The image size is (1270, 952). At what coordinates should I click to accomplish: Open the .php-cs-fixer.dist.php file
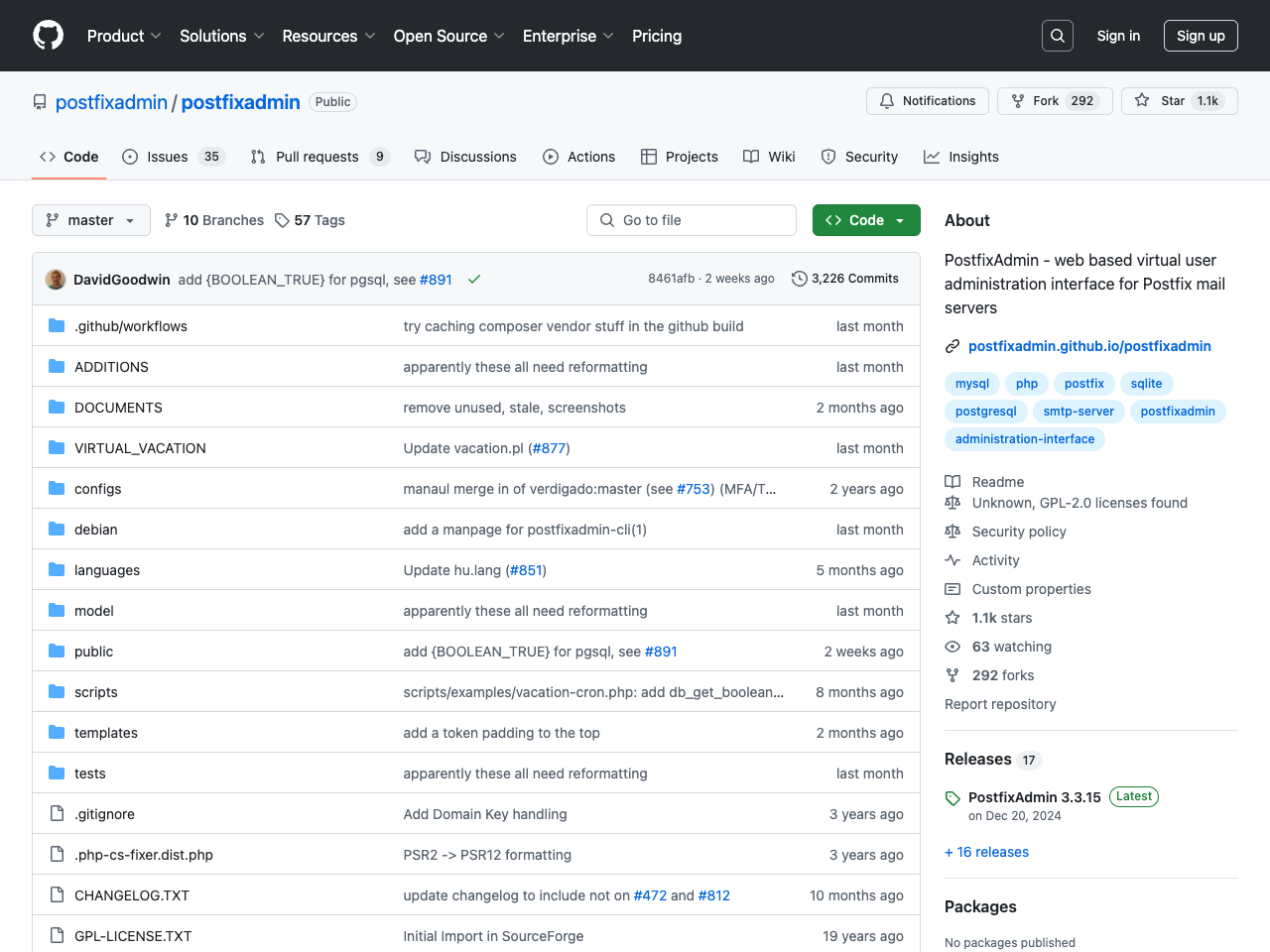pyautogui.click(x=144, y=855)
